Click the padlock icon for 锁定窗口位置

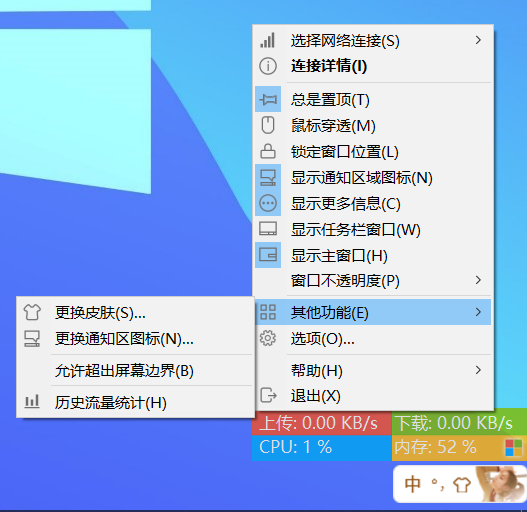(268, 151)
